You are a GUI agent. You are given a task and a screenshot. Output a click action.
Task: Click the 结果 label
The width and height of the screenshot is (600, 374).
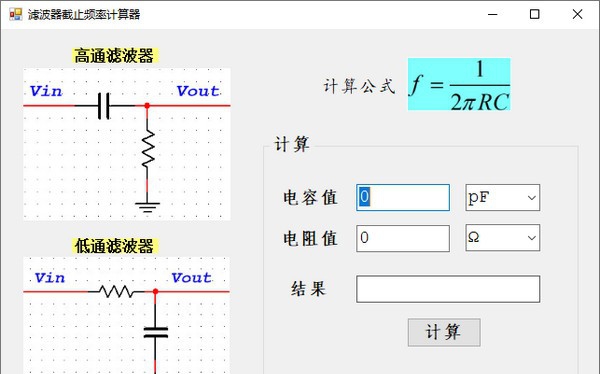click(x=308, y=289)
